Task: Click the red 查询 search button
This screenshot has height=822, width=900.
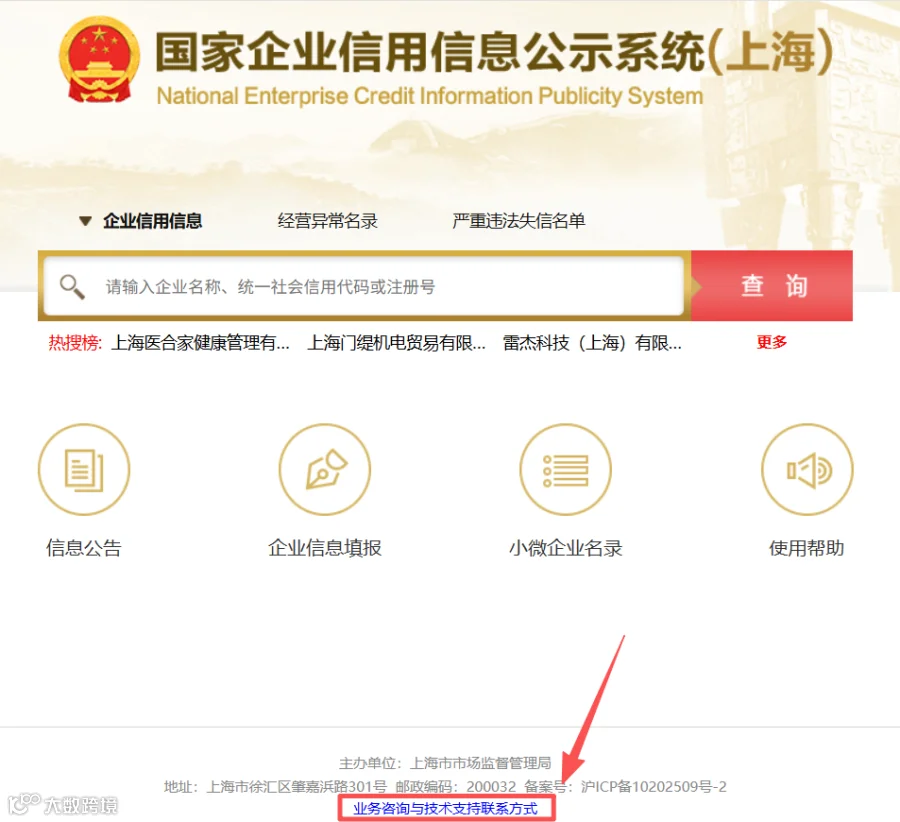Action: click(x=772, y=286)
